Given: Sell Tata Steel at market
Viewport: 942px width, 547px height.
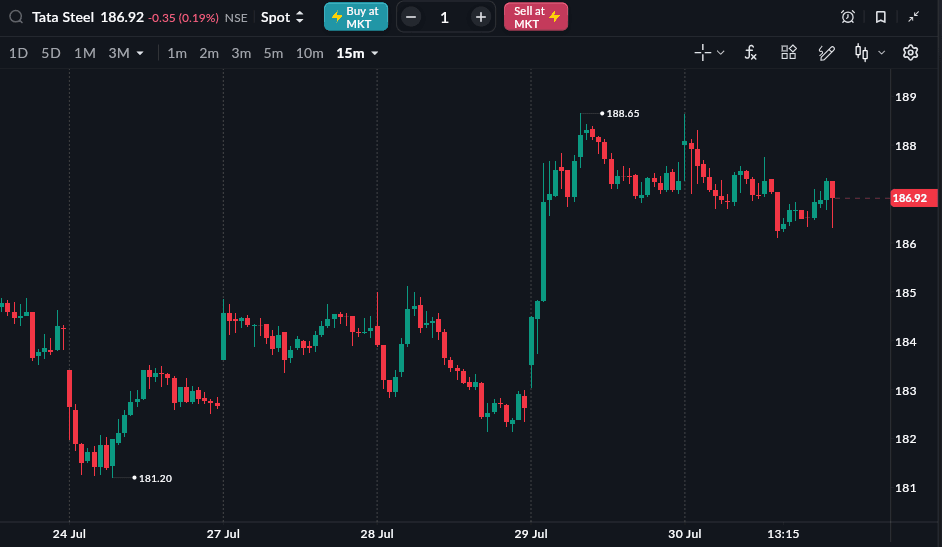Looking at the screenshot, I should pos(536,17).
